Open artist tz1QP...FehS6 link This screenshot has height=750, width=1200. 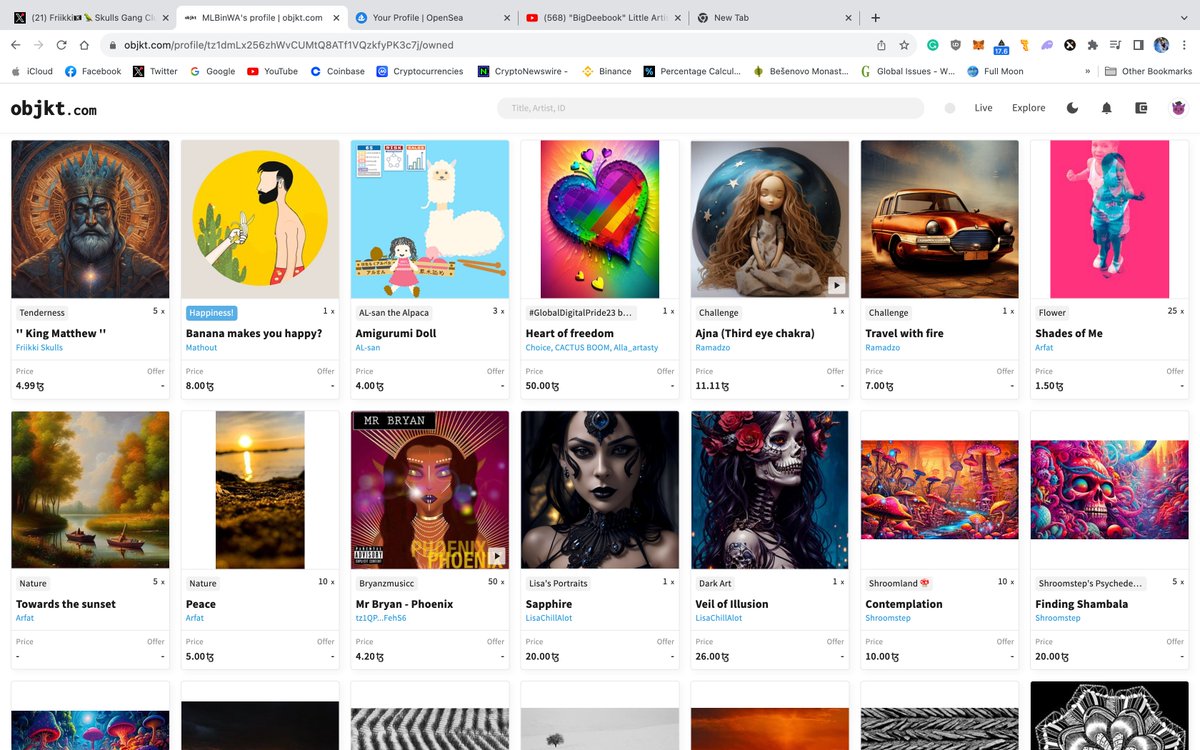click(381, 618)
